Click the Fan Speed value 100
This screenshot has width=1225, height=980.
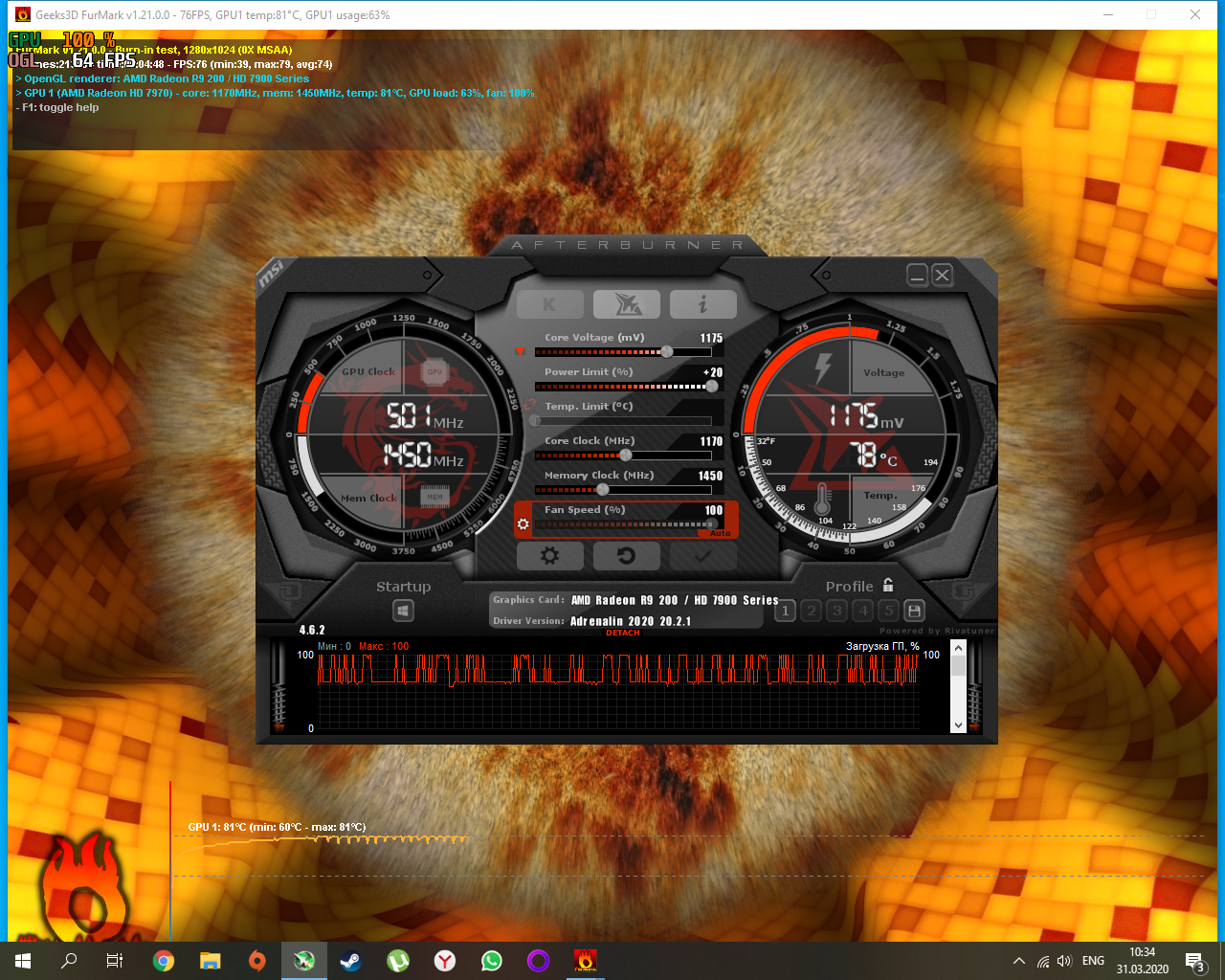point(714,510)
